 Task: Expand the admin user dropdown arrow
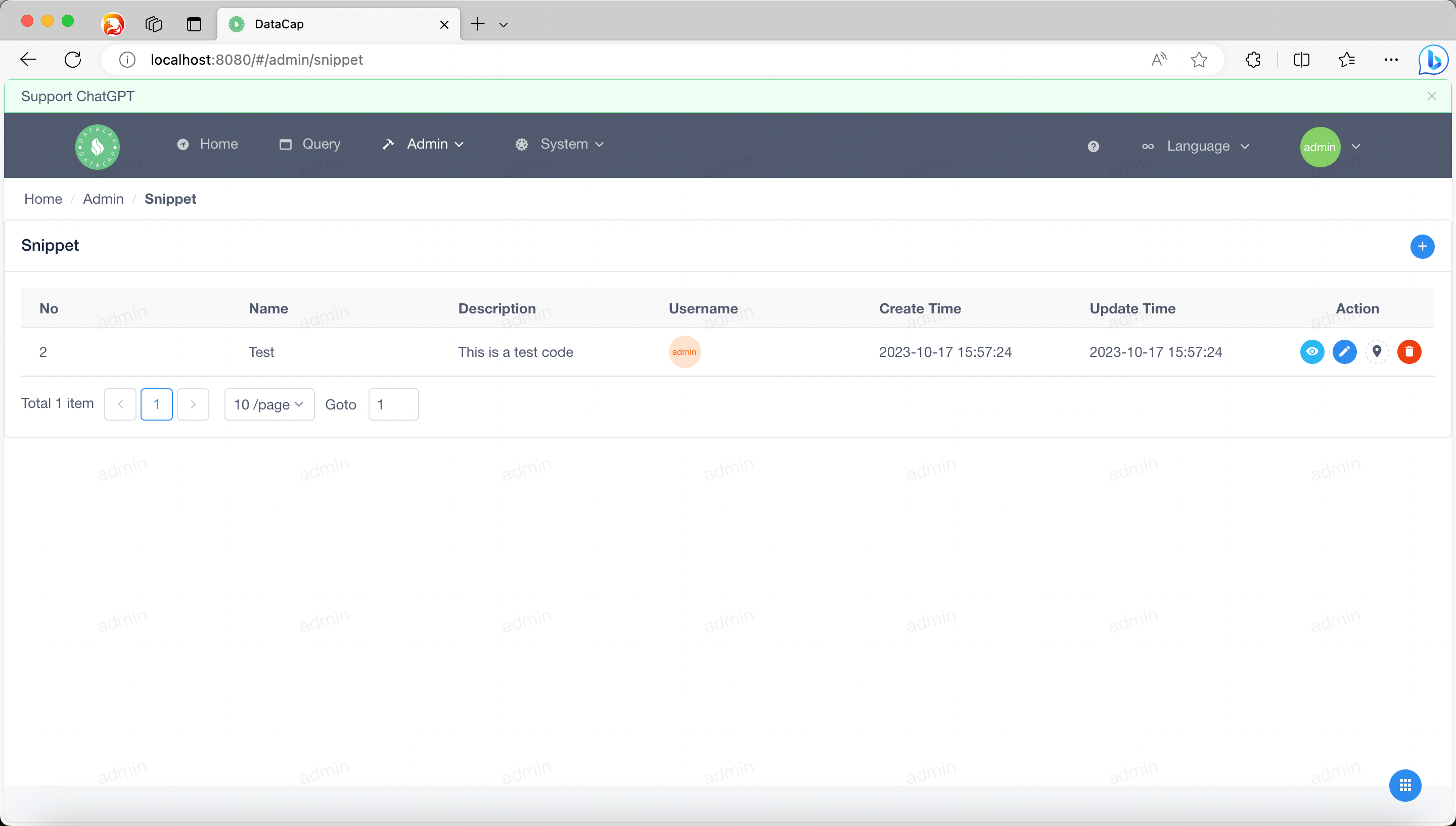tap(1355, 147)
